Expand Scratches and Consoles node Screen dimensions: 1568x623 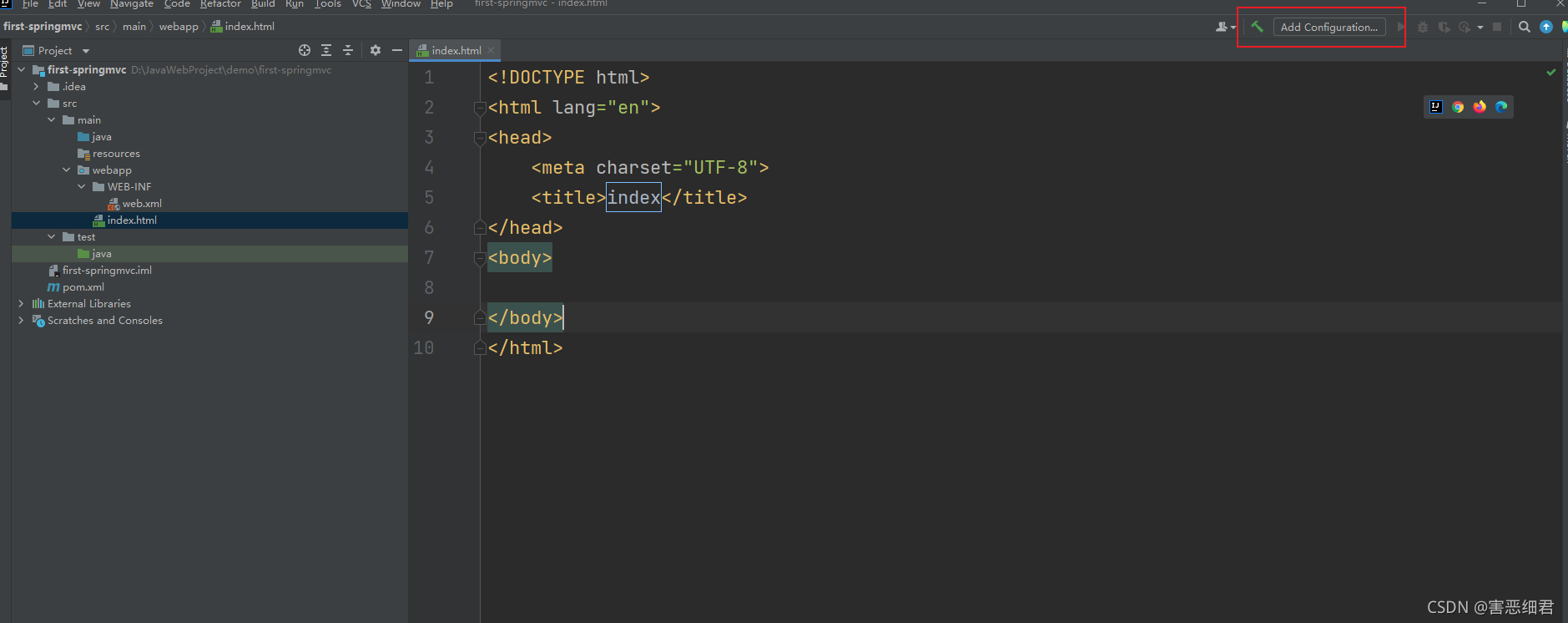coord(22,321)
